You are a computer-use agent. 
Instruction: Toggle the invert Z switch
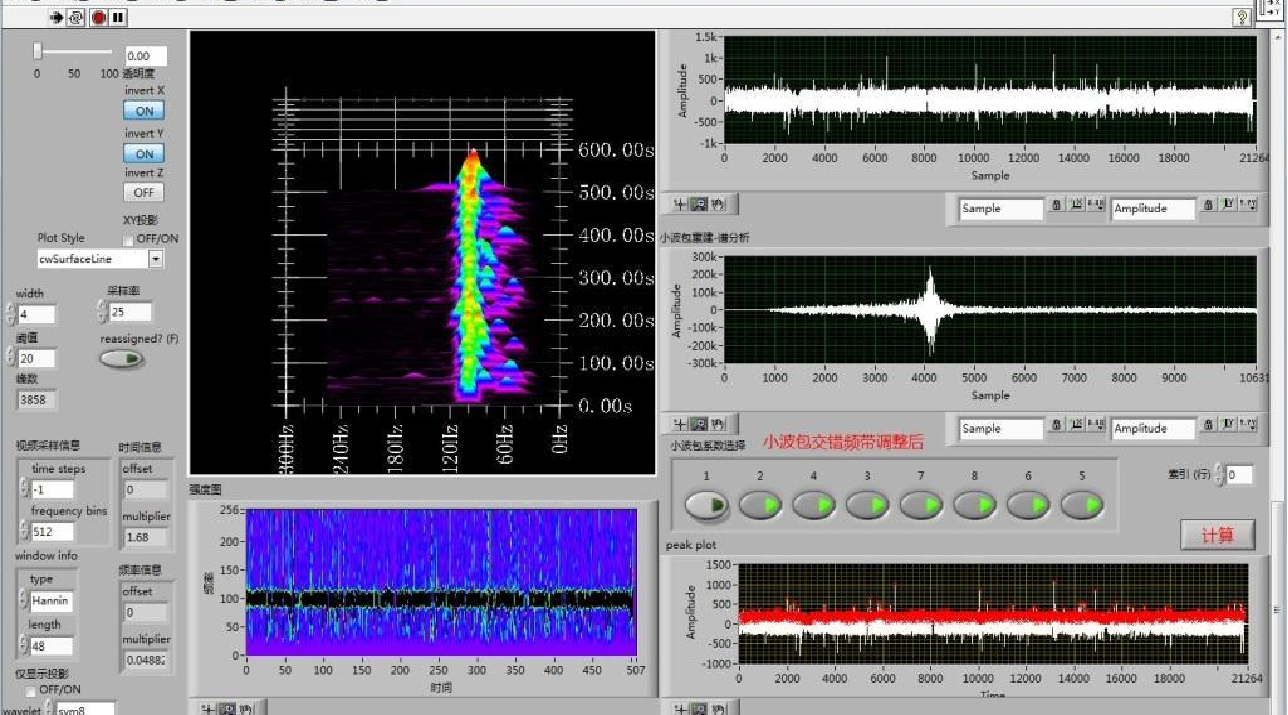point(144,192)
